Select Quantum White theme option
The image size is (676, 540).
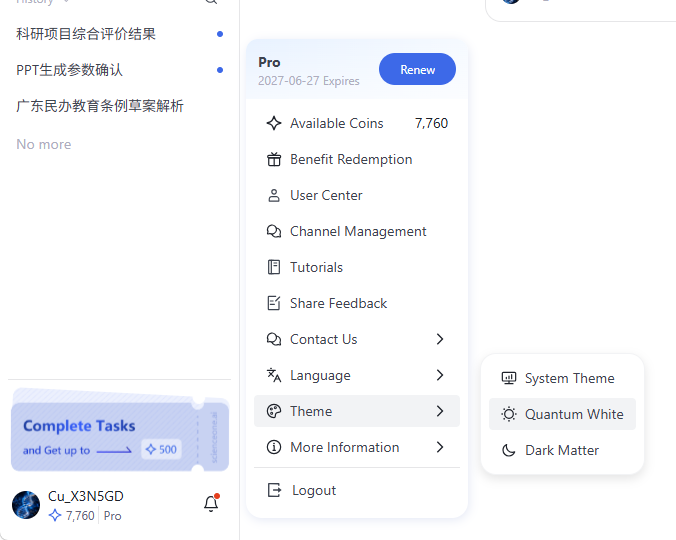point(562,414)
